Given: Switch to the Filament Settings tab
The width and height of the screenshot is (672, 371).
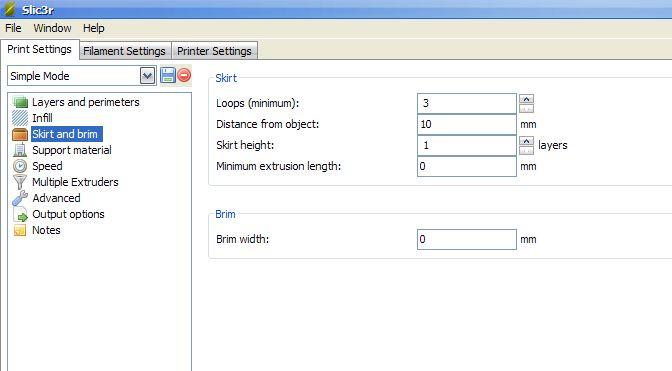Looking at the screenshot, I should coord(124,51).
